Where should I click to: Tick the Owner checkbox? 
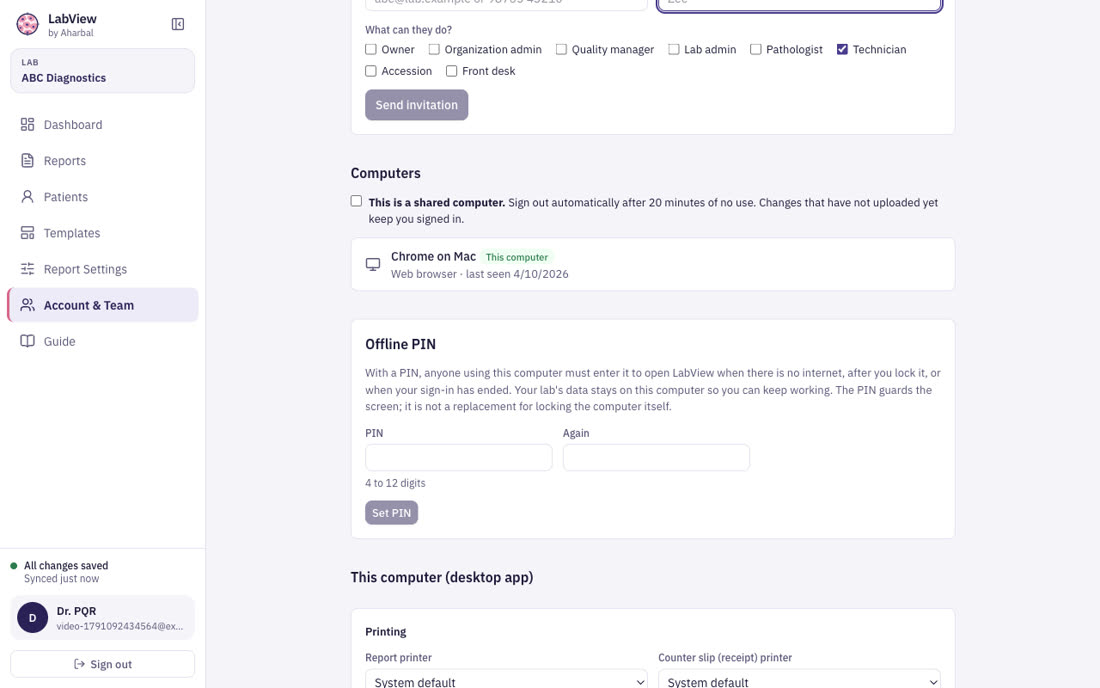pos(371,49)
